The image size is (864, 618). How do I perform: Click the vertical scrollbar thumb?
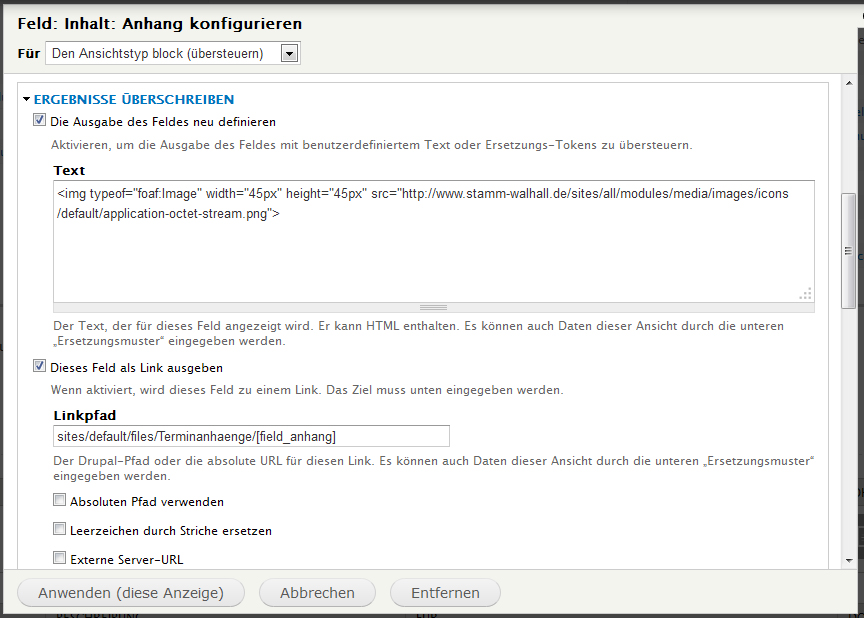[x=848, y=250]
